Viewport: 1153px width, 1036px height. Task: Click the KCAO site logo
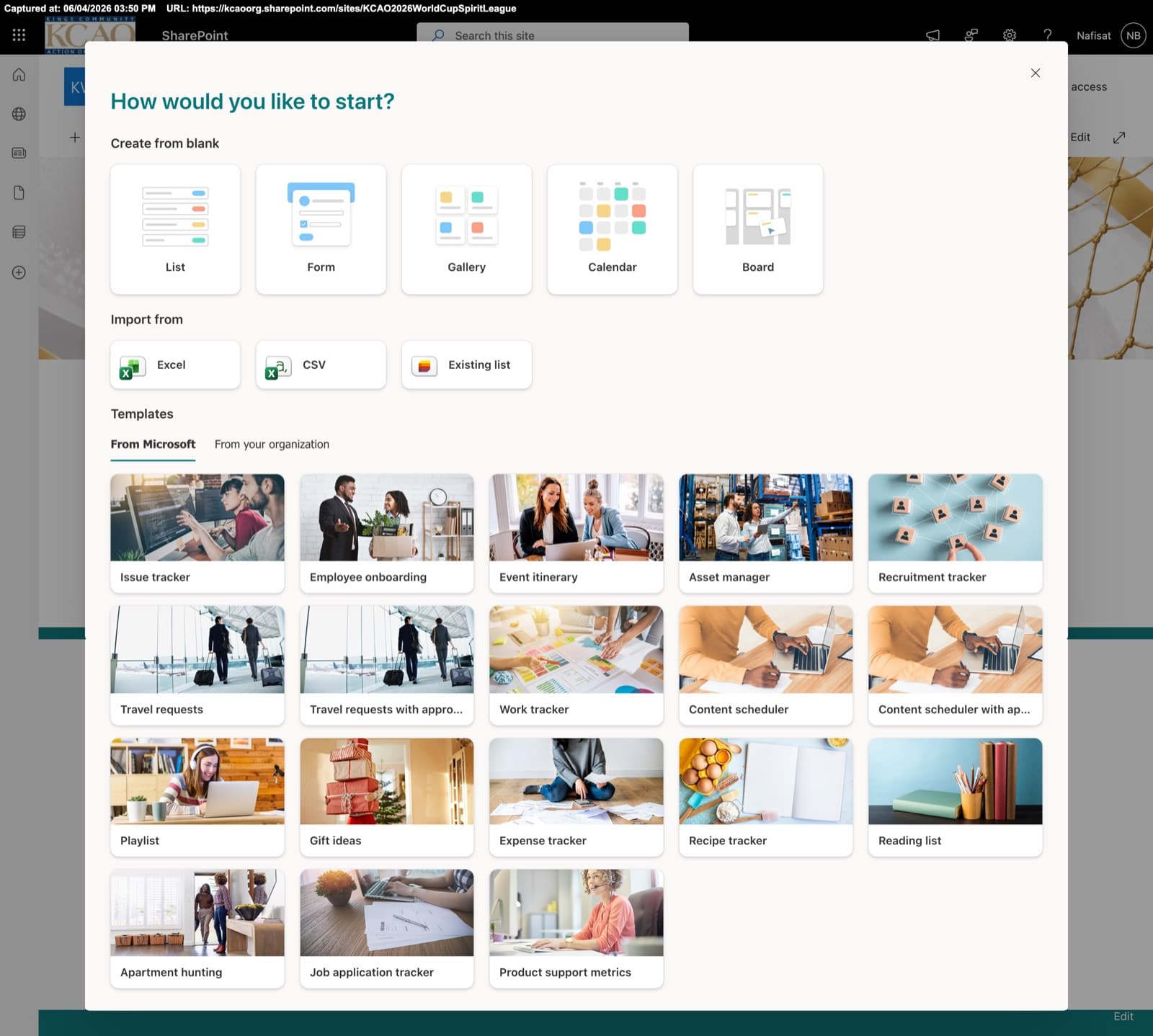click(90, 35)
